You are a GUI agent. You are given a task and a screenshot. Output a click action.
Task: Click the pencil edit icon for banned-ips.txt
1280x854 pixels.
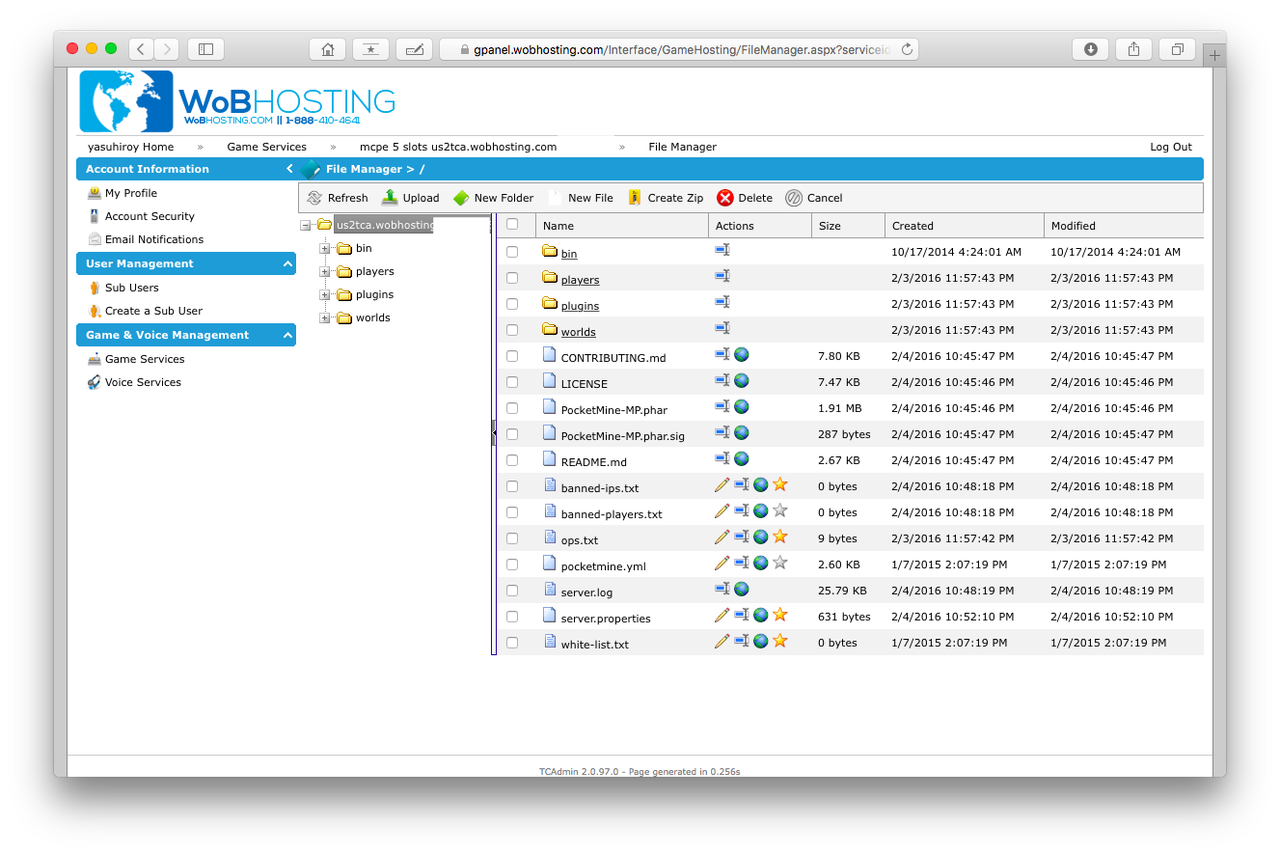tap(722, 485)
